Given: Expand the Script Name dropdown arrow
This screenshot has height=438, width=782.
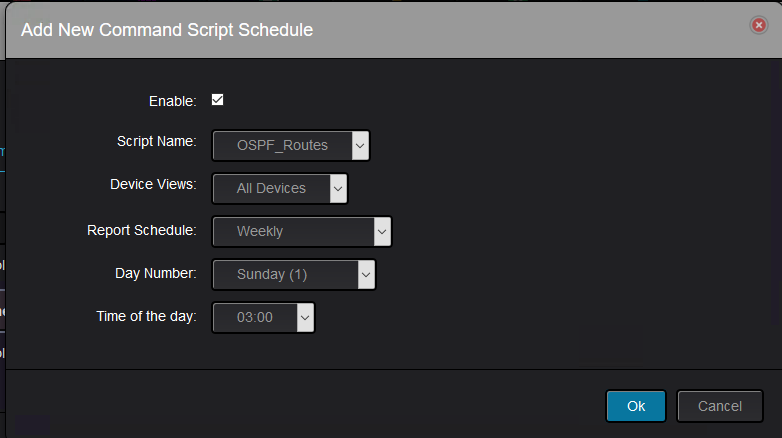Looking at the screenshot, I should coord(360,146).
